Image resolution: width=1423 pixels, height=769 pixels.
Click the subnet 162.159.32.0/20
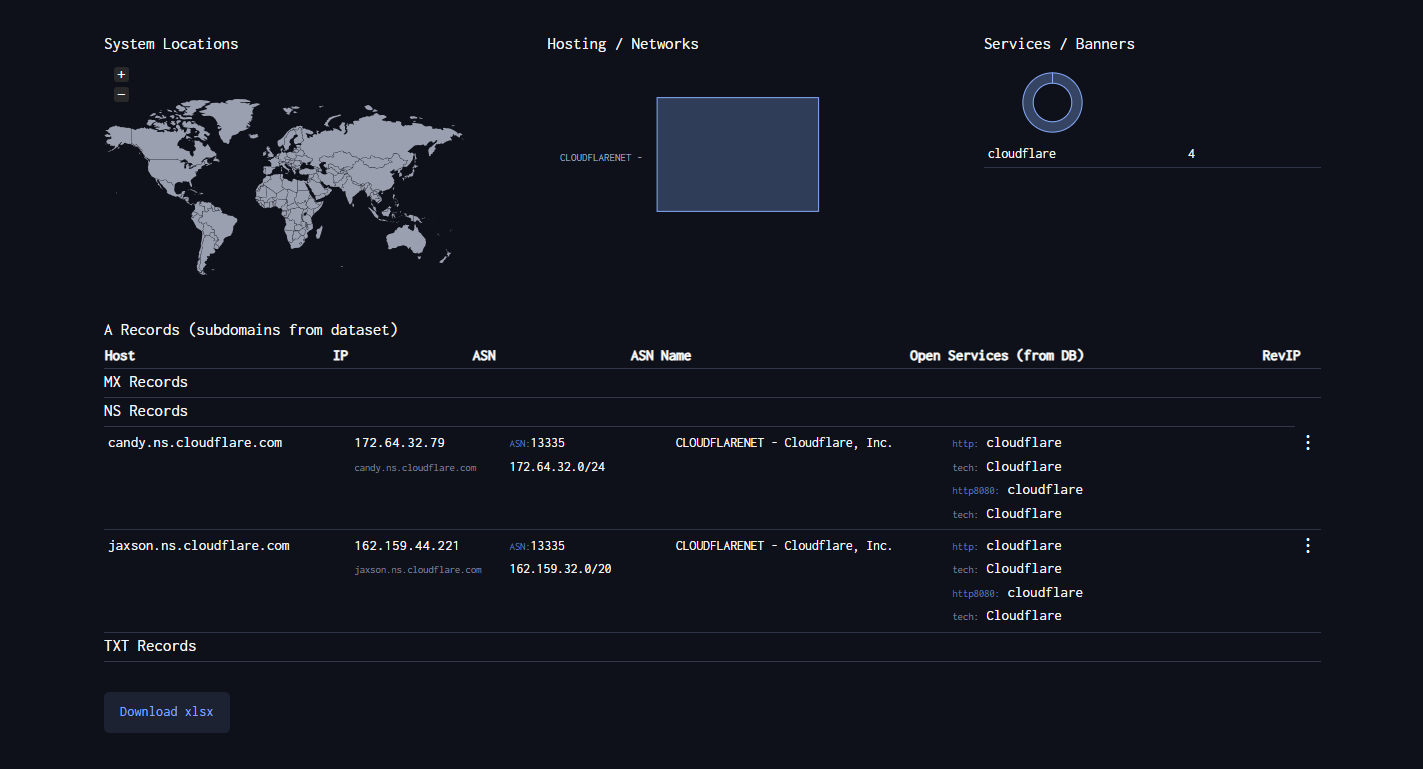pos(561,568)
